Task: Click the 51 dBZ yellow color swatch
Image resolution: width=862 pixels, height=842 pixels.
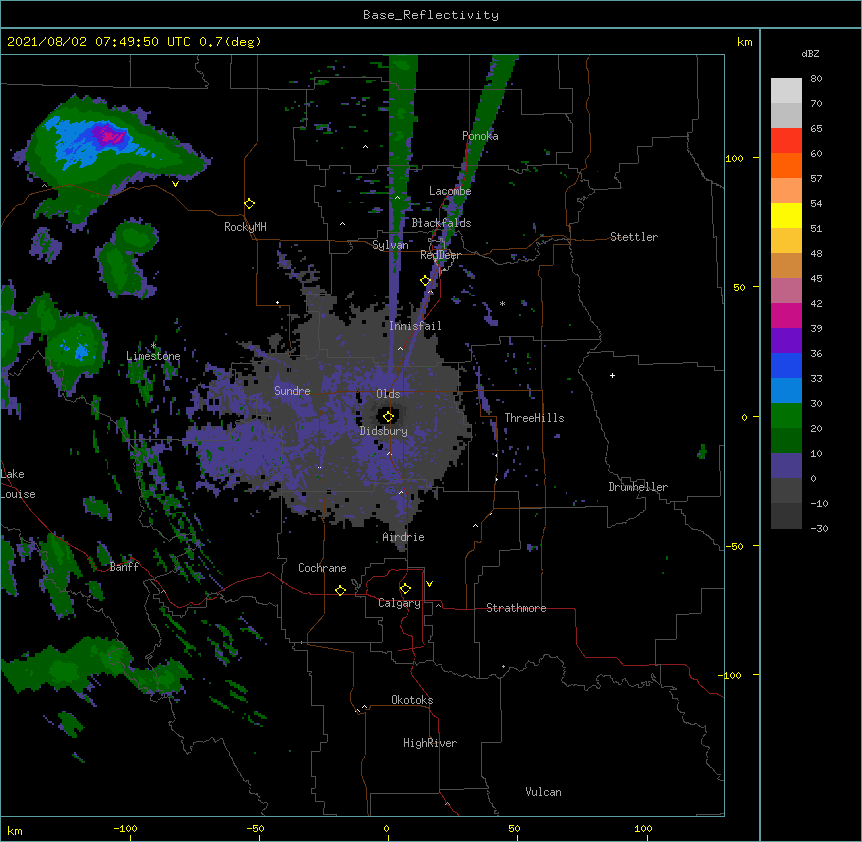Action: [x=786, y=216]
